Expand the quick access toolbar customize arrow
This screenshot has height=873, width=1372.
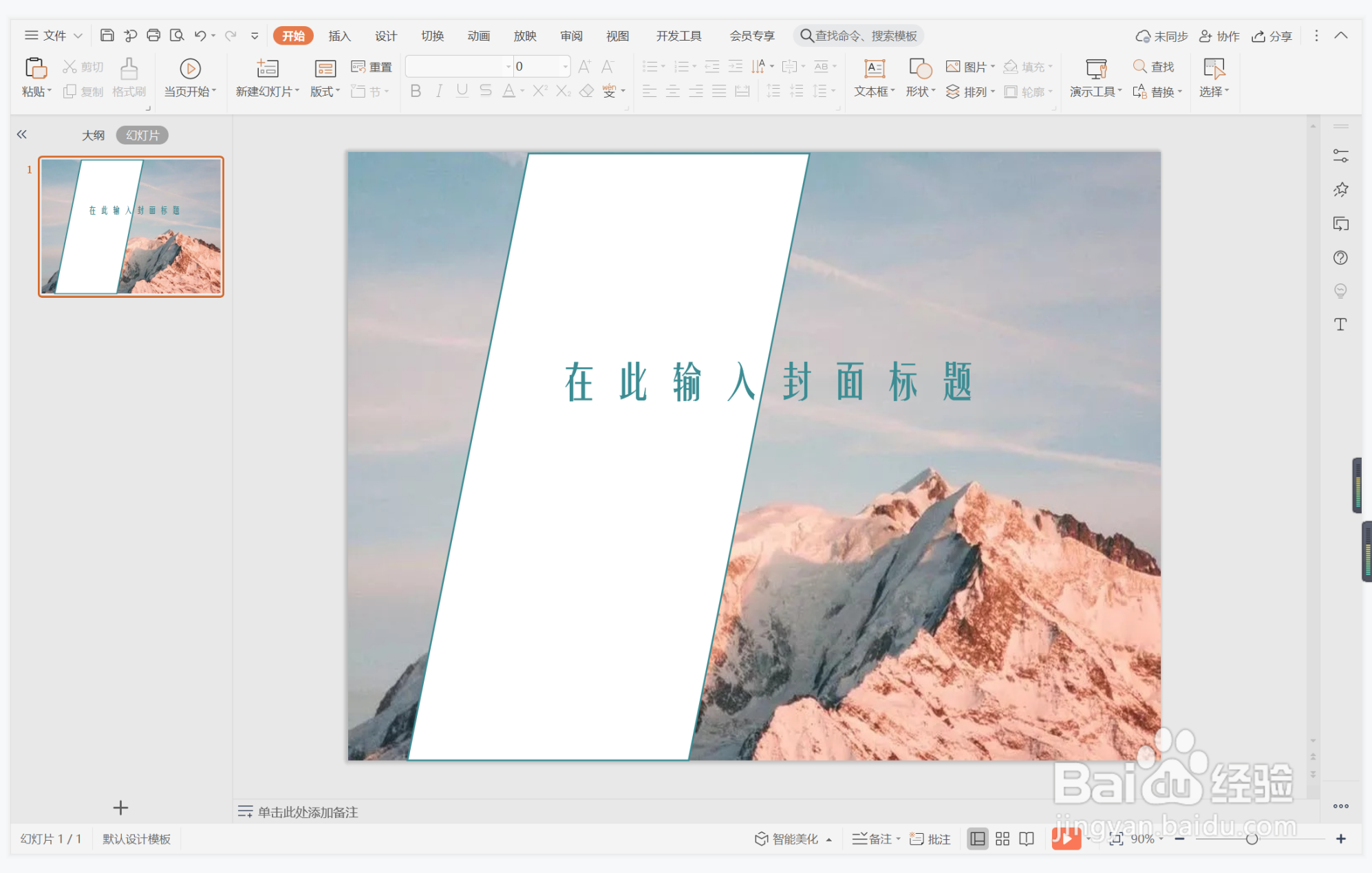coord(255,35)
